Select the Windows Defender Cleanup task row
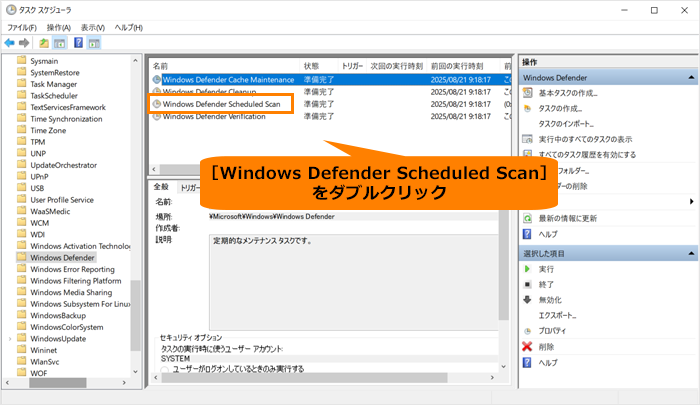 point(330,92)
